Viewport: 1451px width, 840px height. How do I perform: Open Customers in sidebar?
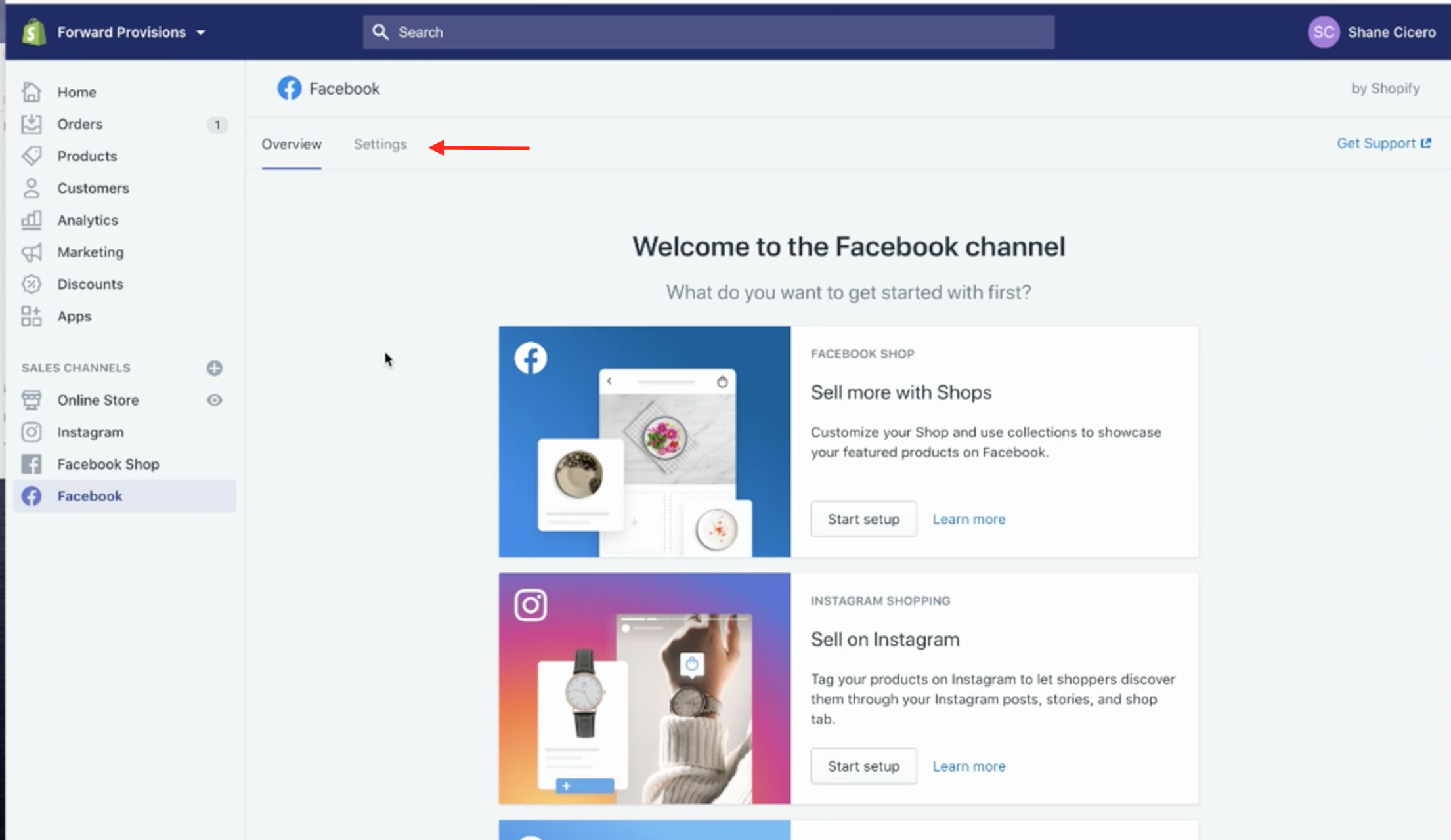(93, 188)
